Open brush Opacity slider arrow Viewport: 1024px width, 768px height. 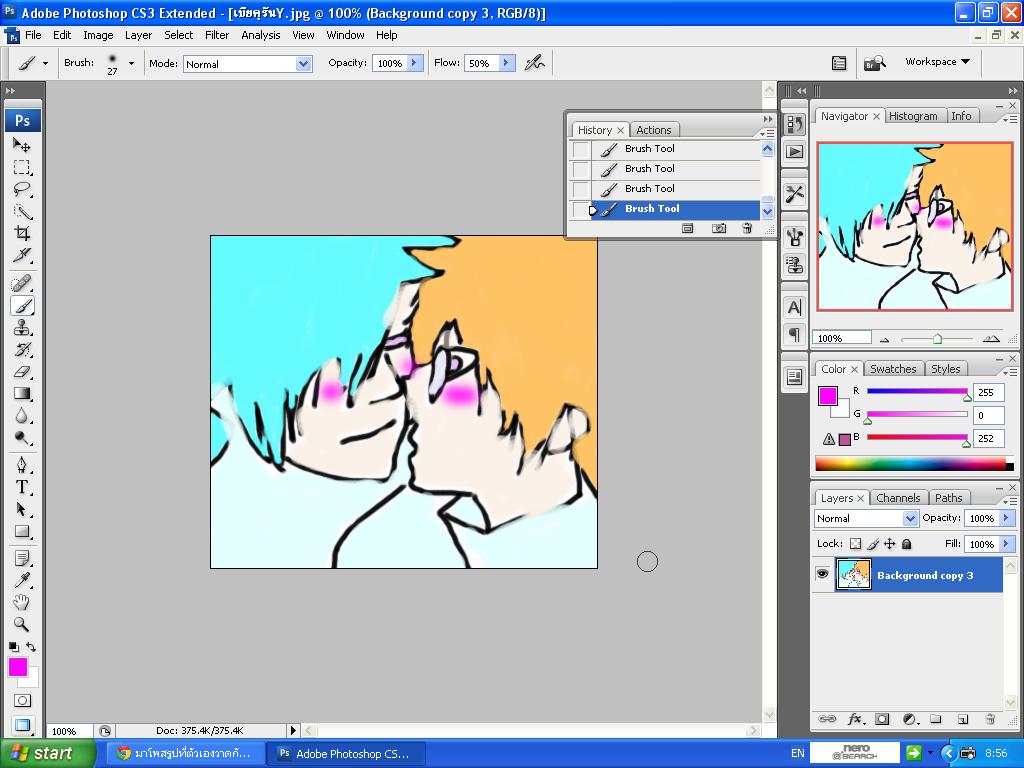click(414, 63)
